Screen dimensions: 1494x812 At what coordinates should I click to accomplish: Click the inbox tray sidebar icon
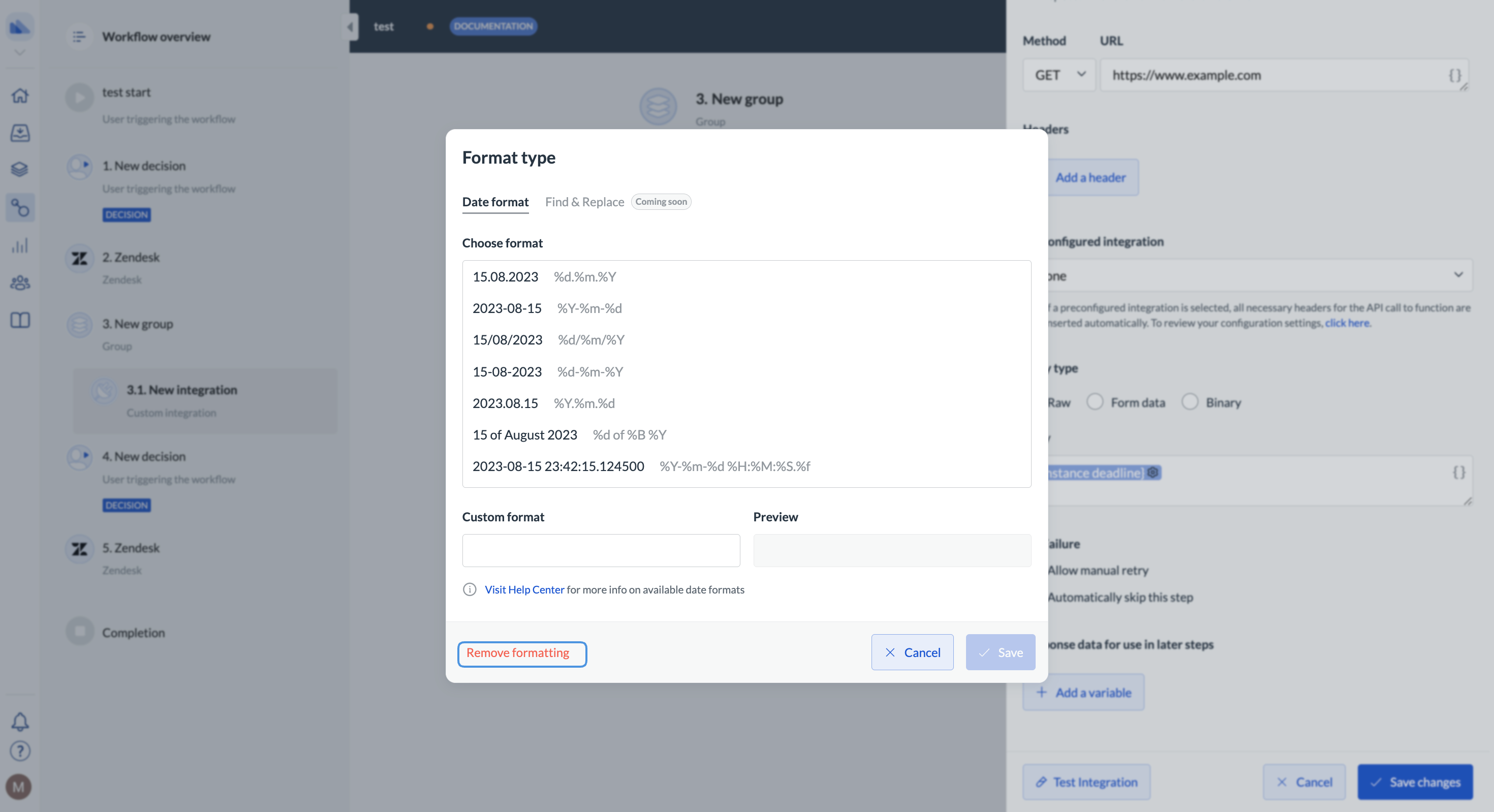(x=20, y=133)
